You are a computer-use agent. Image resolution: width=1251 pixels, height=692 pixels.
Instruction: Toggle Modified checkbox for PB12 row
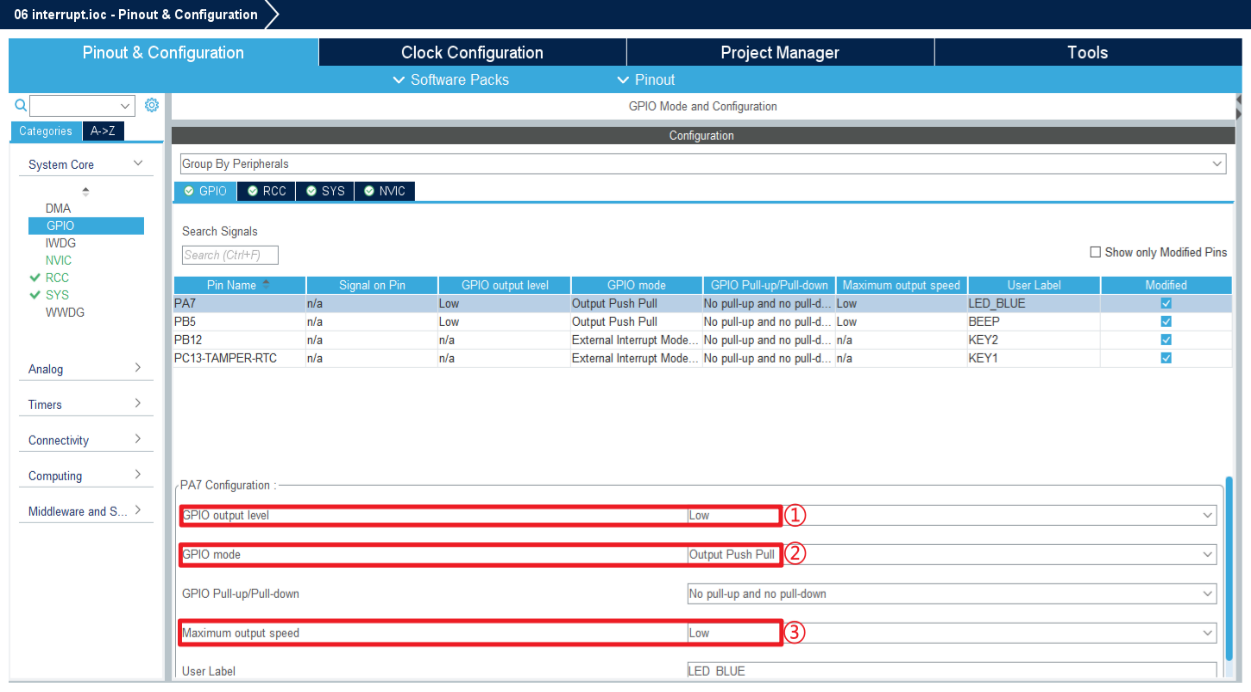point(1166,340)
